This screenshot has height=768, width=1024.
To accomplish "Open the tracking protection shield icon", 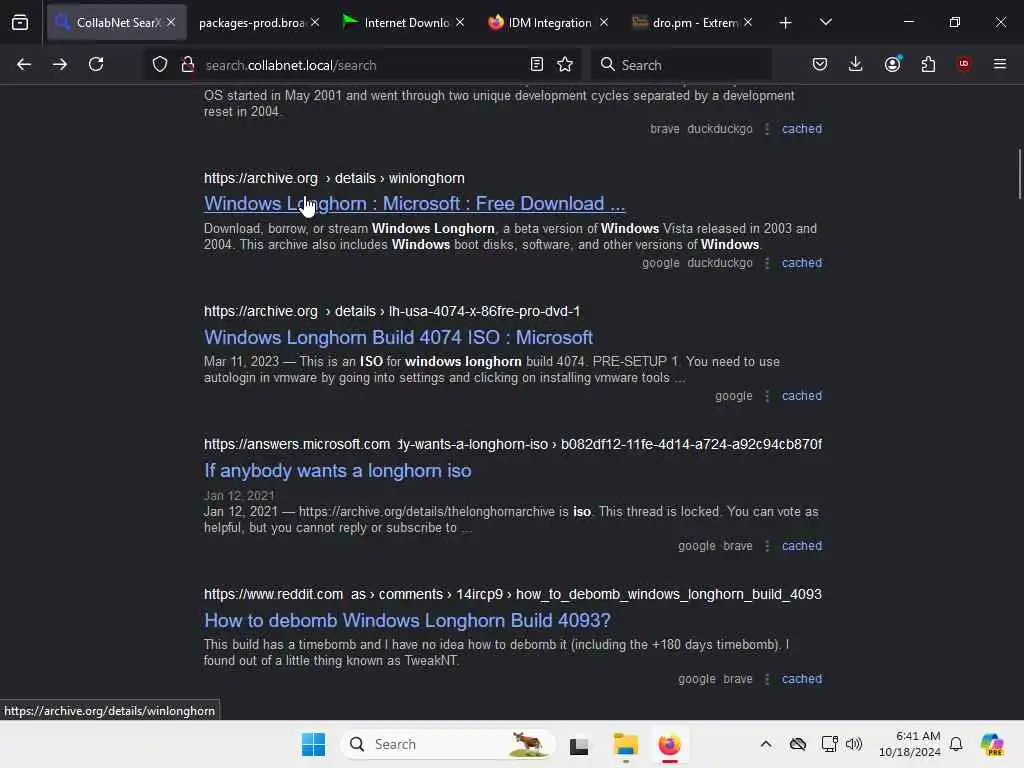I will pyautogui.click(x=160, y=65).
